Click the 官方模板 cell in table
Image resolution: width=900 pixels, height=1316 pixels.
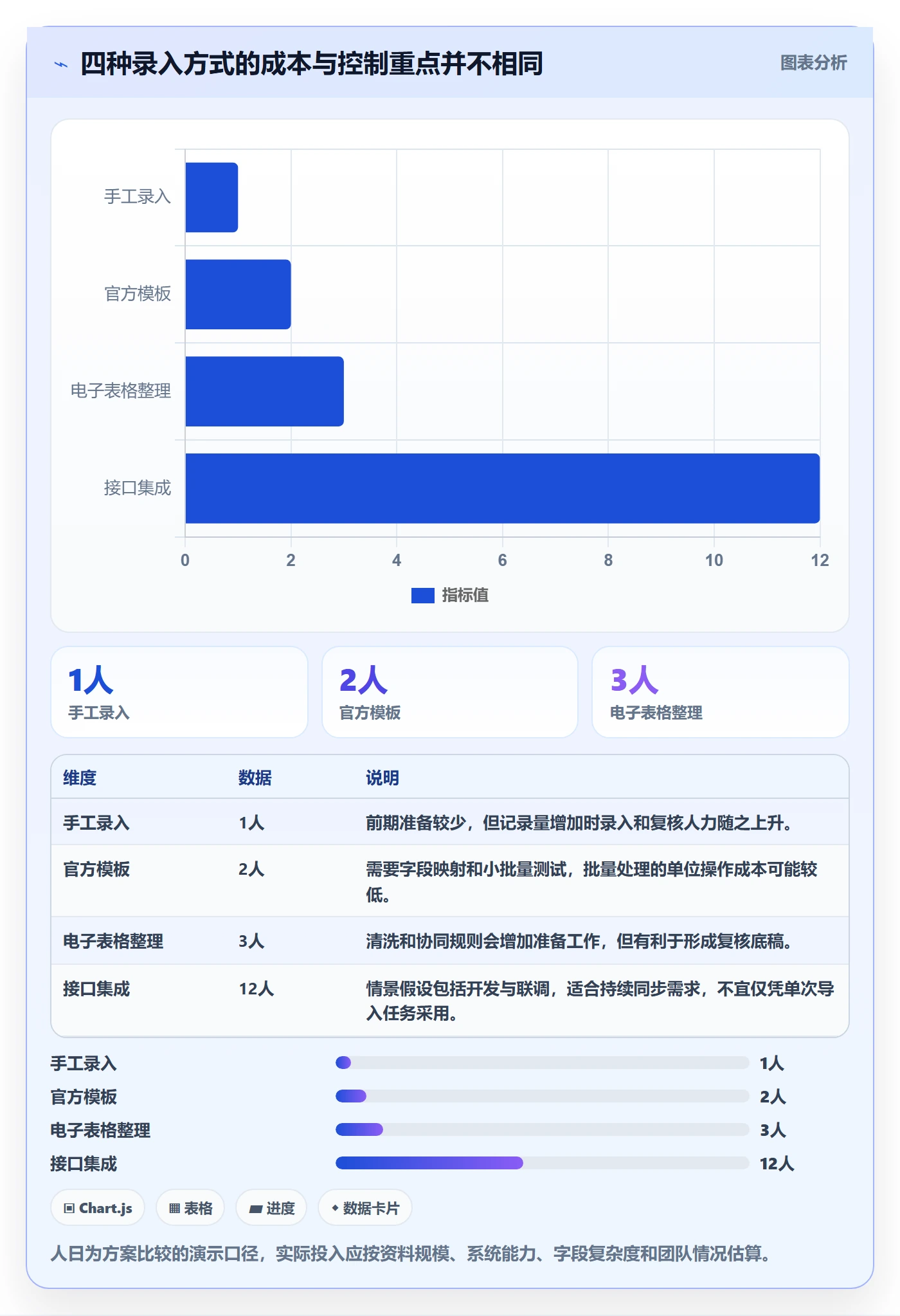(x=96, y=869)
